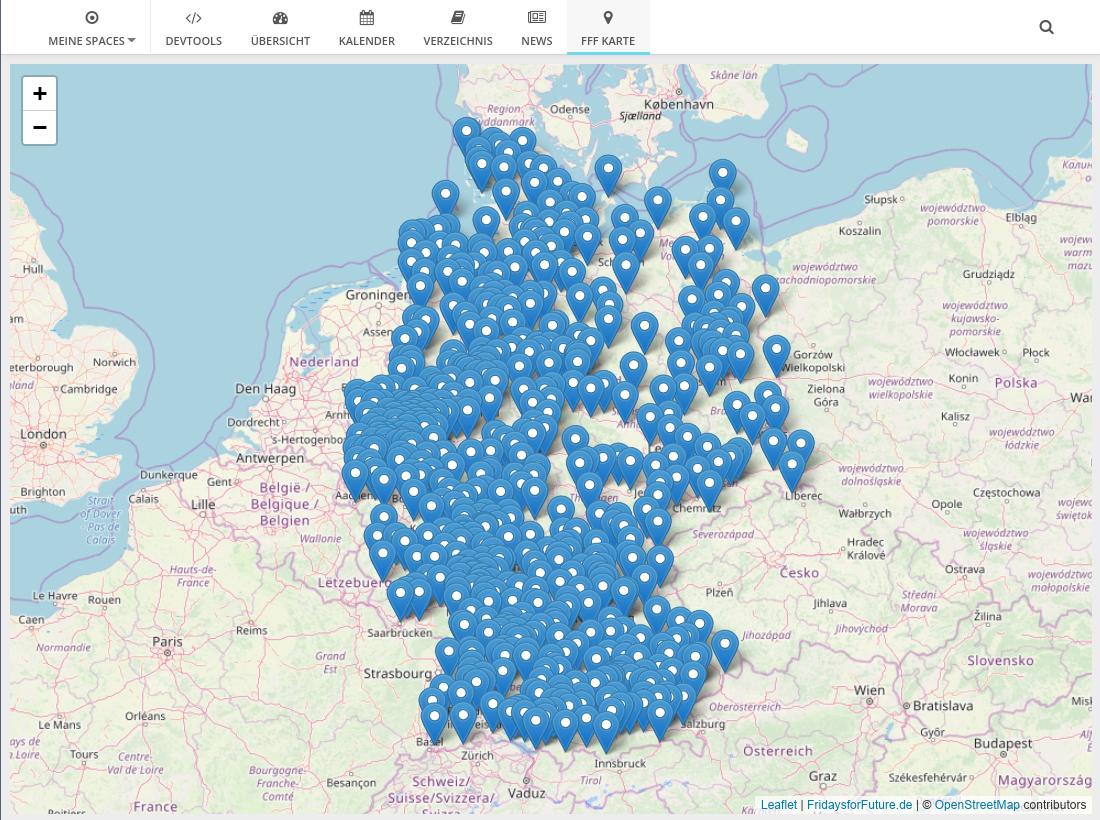Click the Strasbourg map label
Screen dimensions: 1100x820
pyautogui.click(x=397, y=673)
